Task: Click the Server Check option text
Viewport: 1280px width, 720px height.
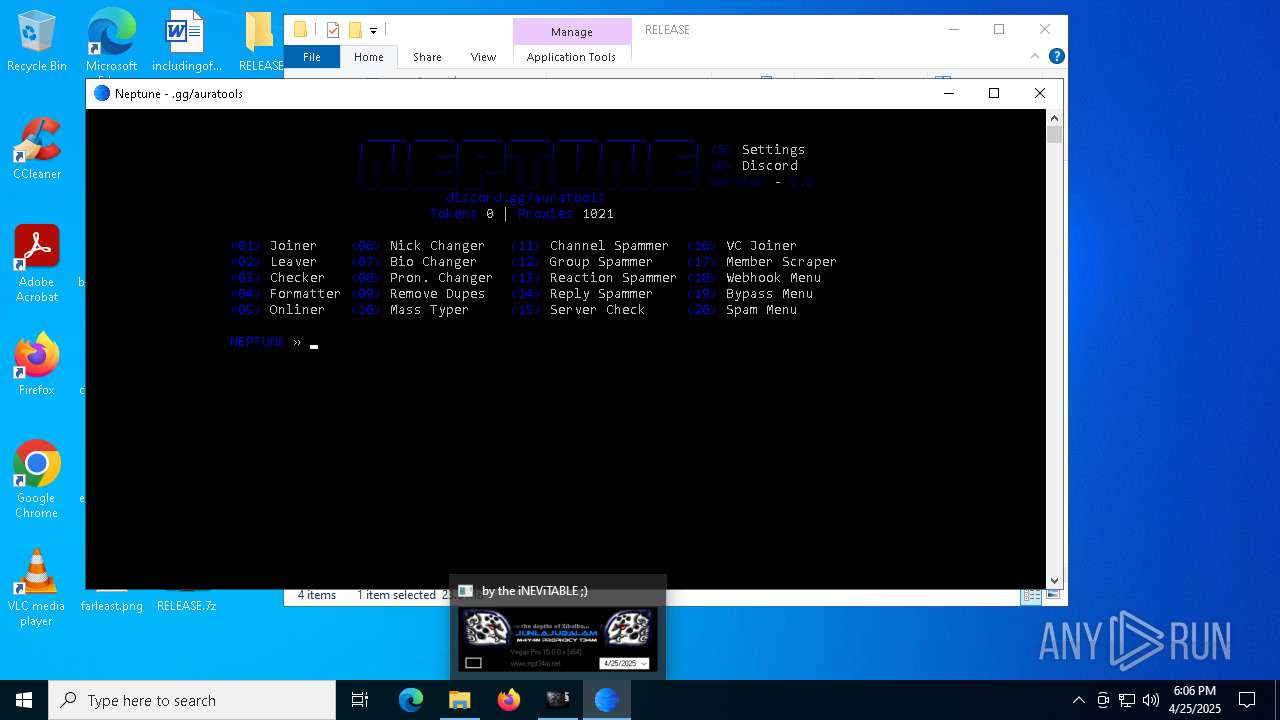Action: [597, 309]
